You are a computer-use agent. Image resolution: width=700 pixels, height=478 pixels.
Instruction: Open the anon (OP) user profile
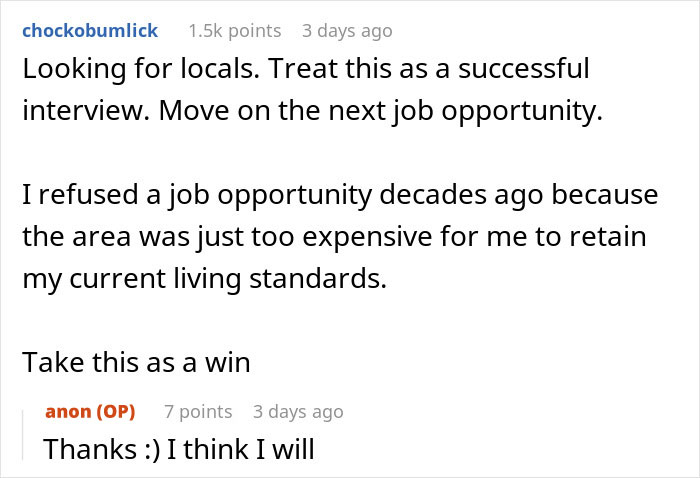pos(90,411)
